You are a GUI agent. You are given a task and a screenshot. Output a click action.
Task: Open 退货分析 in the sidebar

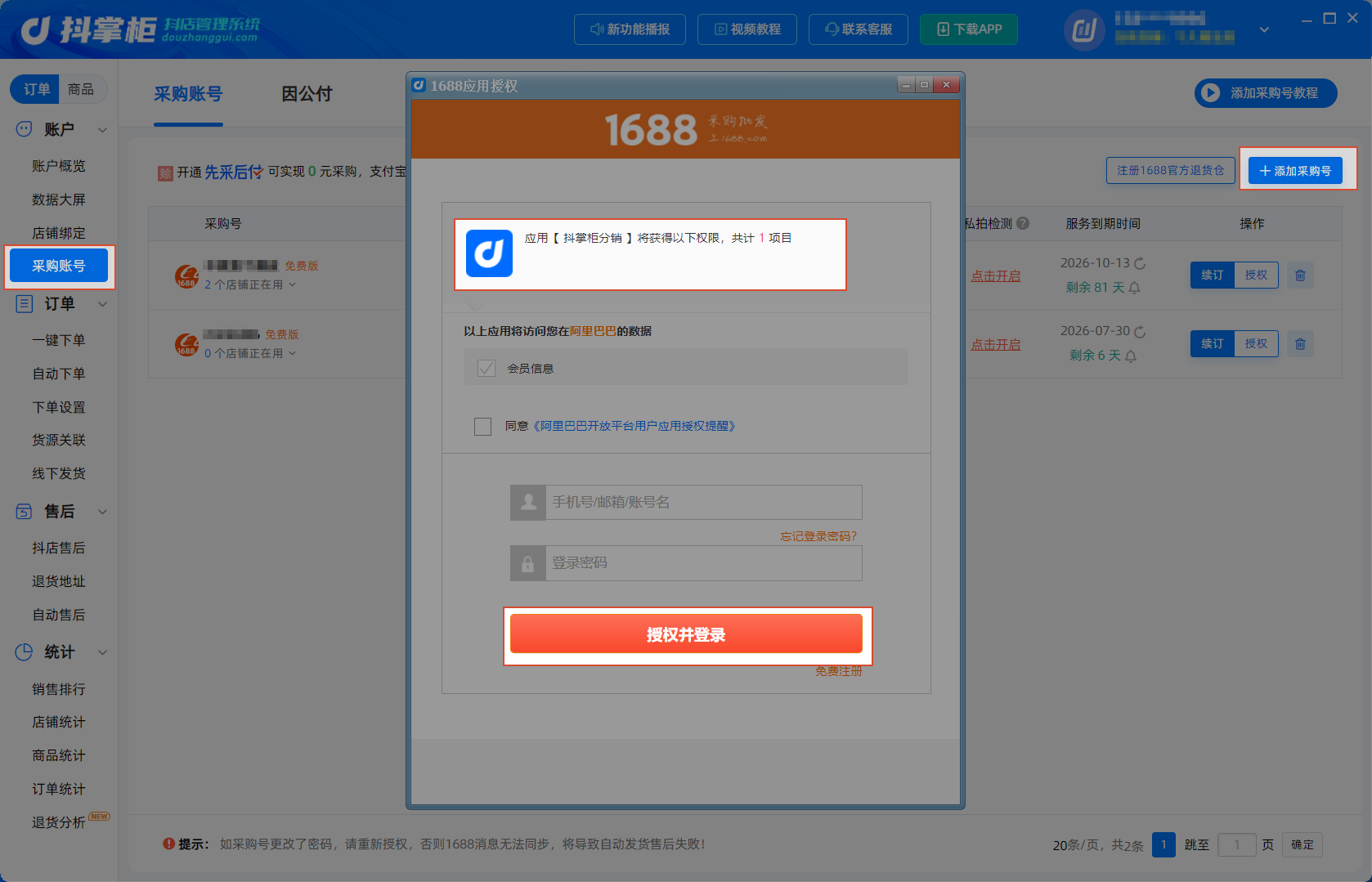[x=59, y=822]
